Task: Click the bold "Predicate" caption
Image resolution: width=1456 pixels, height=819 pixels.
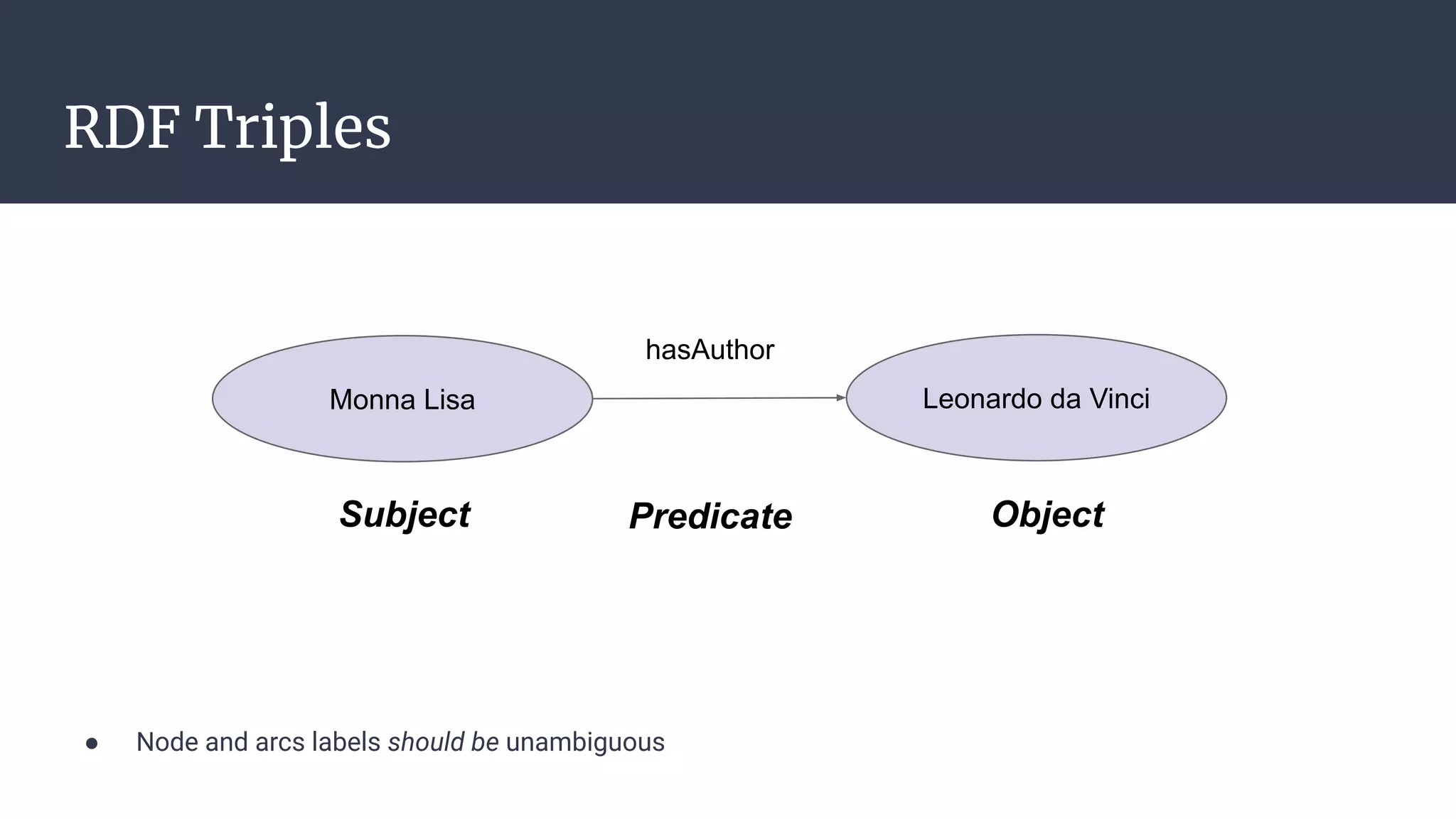Action: [x=710, y=516]
